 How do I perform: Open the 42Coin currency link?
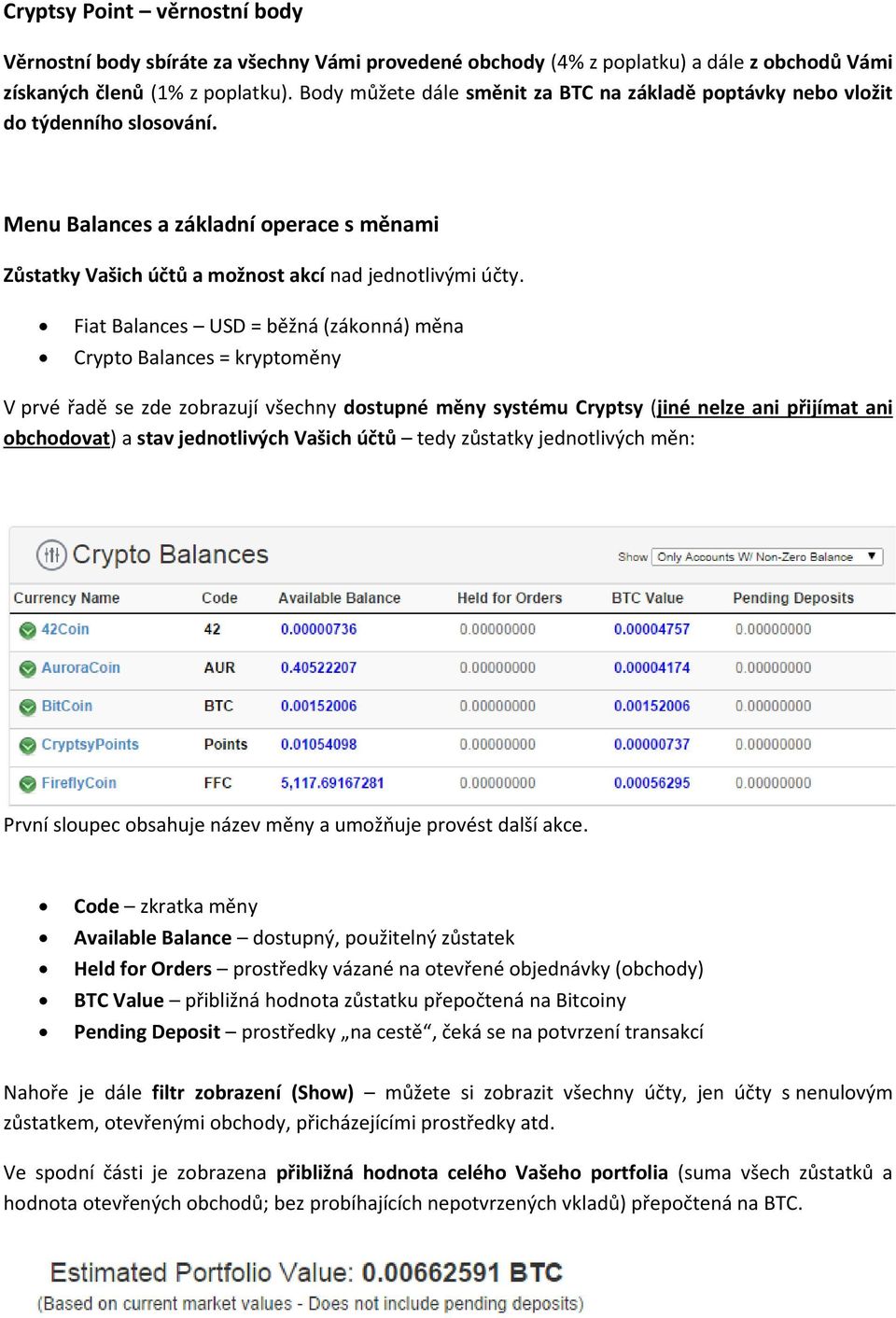click(65, 629)
